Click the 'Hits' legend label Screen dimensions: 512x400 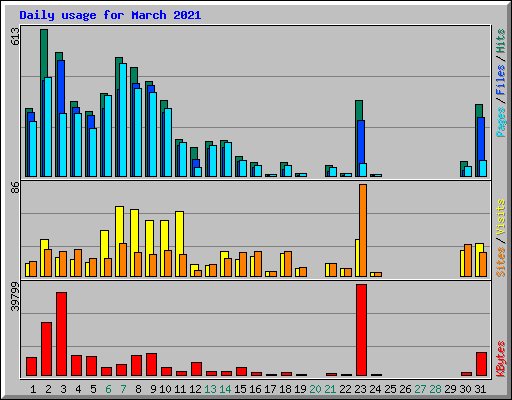(500, 41)
